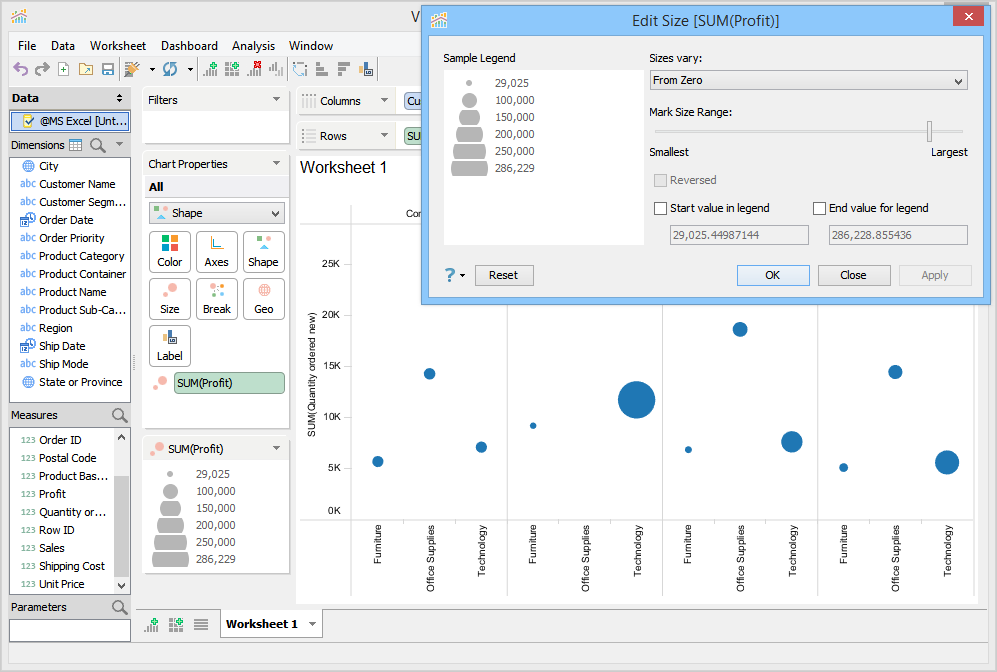Click the Save disk icon
The width and height of the screenshot is (997, 672).
click(107, 69)
